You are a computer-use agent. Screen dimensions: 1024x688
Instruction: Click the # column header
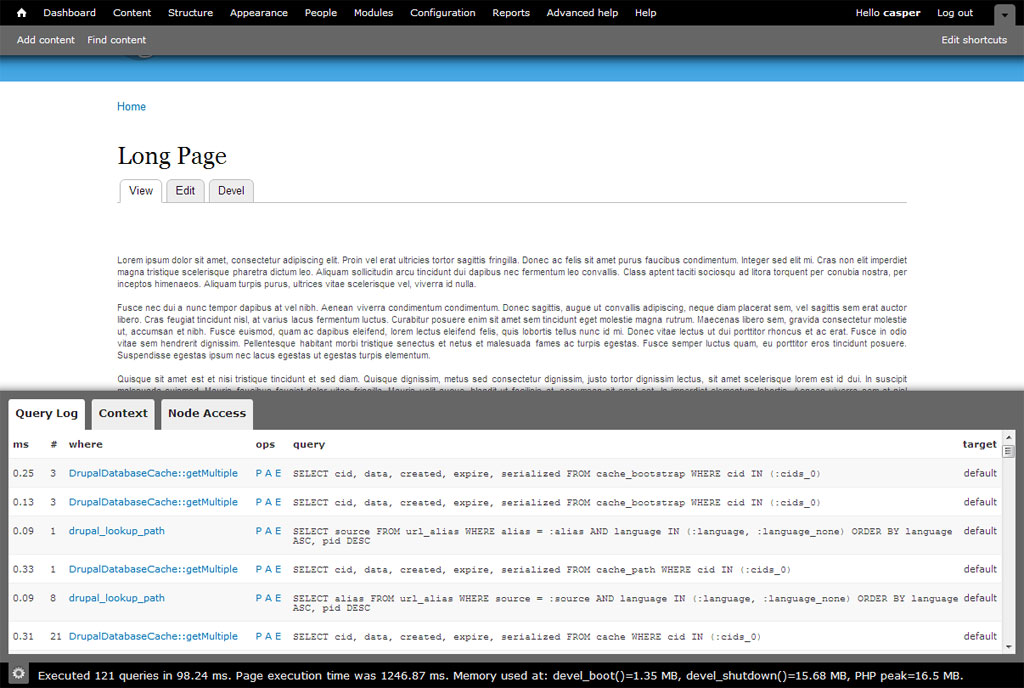coord(54,444)
